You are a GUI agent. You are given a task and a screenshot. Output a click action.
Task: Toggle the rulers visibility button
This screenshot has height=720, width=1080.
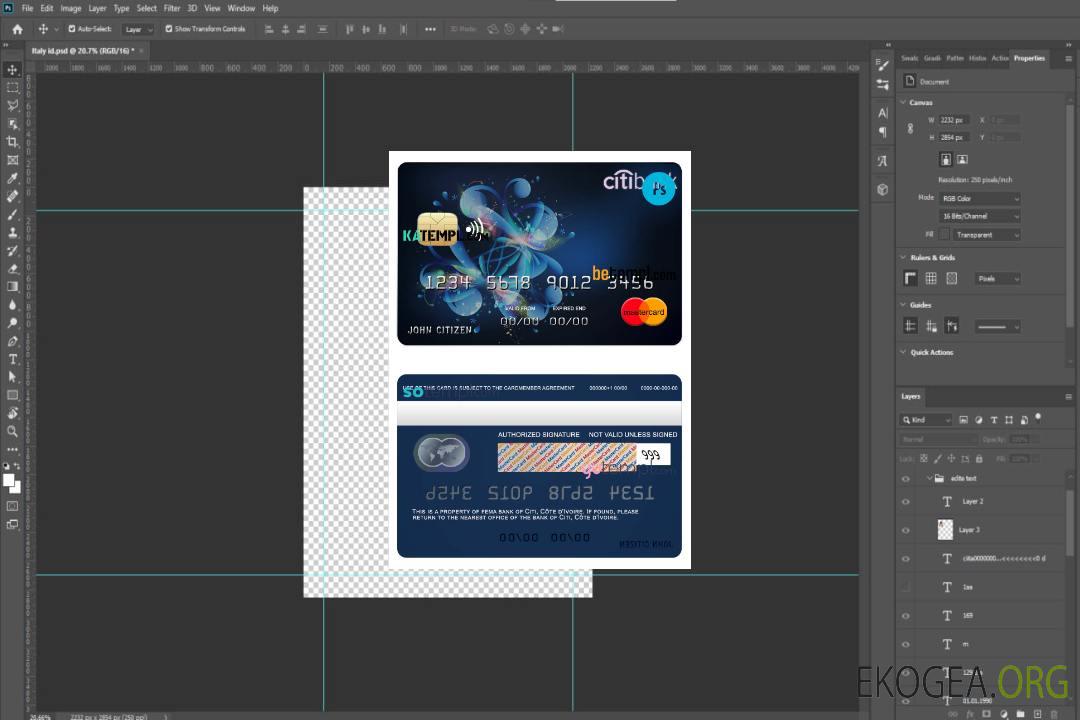click(x=911, y=278)
